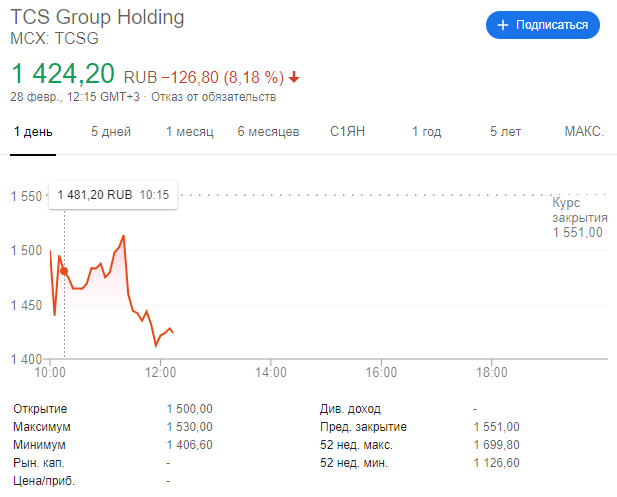Click the 1 481,20 RUB chart tooltip
617x497 pixels.
coord(113,195)
